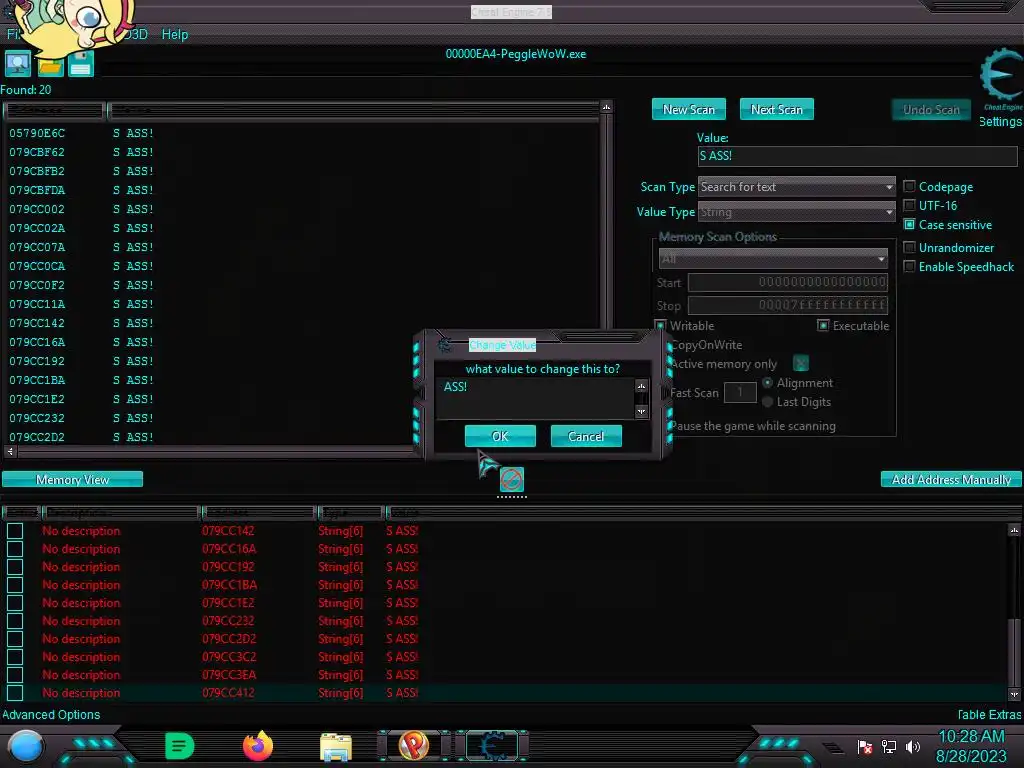Click the flag notification tray icon

point(865,746)
